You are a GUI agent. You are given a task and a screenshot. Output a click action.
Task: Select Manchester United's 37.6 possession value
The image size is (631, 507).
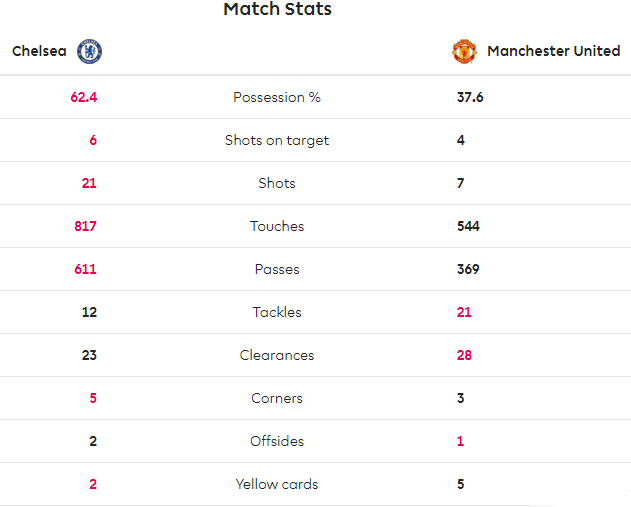(x=470, y=97)
